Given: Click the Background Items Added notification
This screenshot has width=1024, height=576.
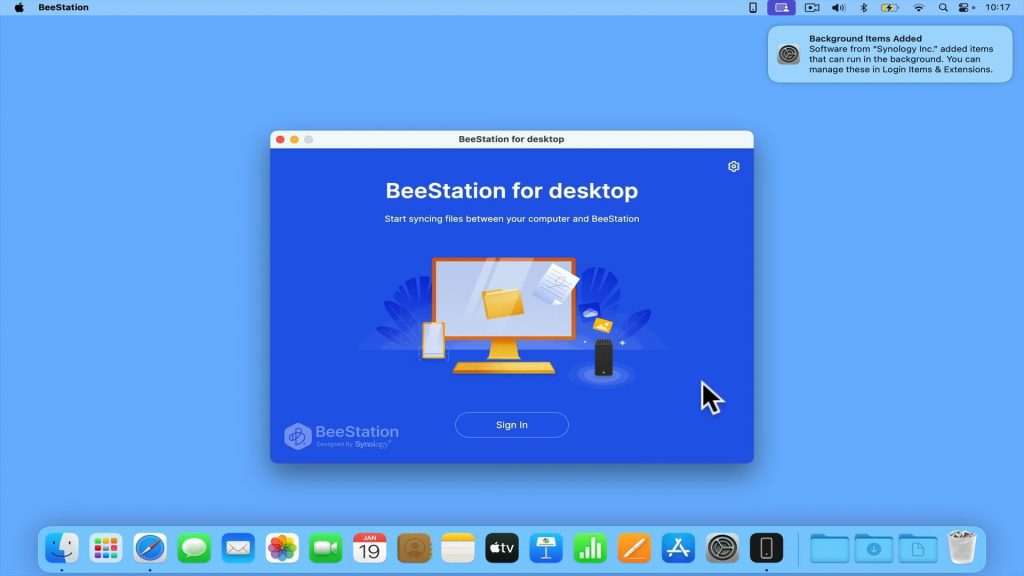Looking at the screenshot, I should 890,54.
